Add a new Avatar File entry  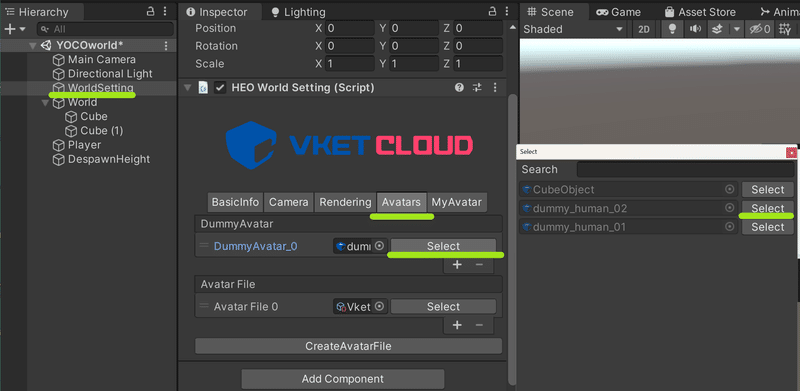click(x=457, y=325)
